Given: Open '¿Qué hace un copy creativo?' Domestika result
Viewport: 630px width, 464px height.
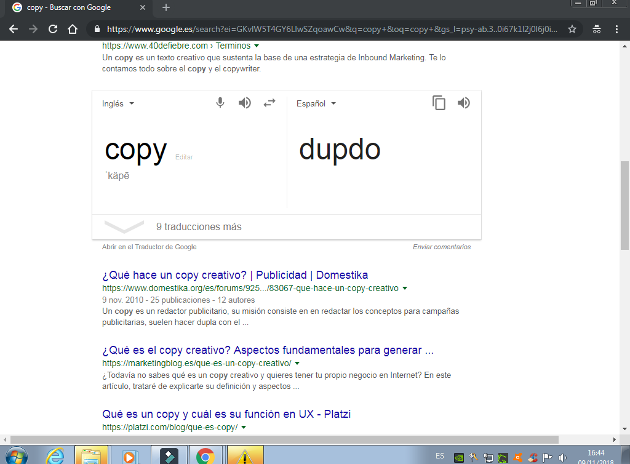Looking at the screenshot, I should [235, 275].
